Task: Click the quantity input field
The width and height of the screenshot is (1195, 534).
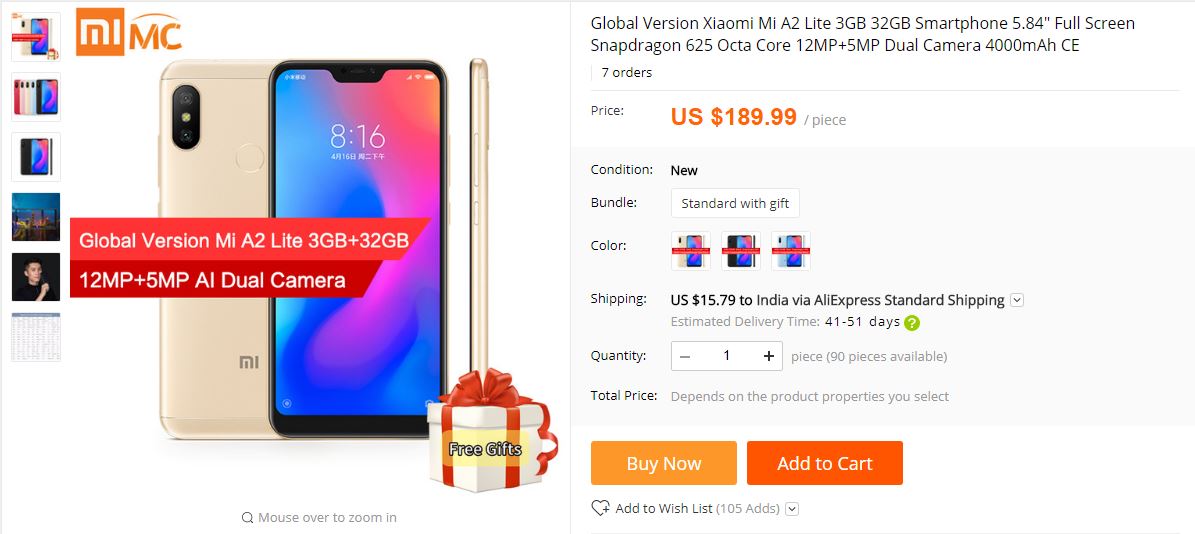Action: pos(726,356)
